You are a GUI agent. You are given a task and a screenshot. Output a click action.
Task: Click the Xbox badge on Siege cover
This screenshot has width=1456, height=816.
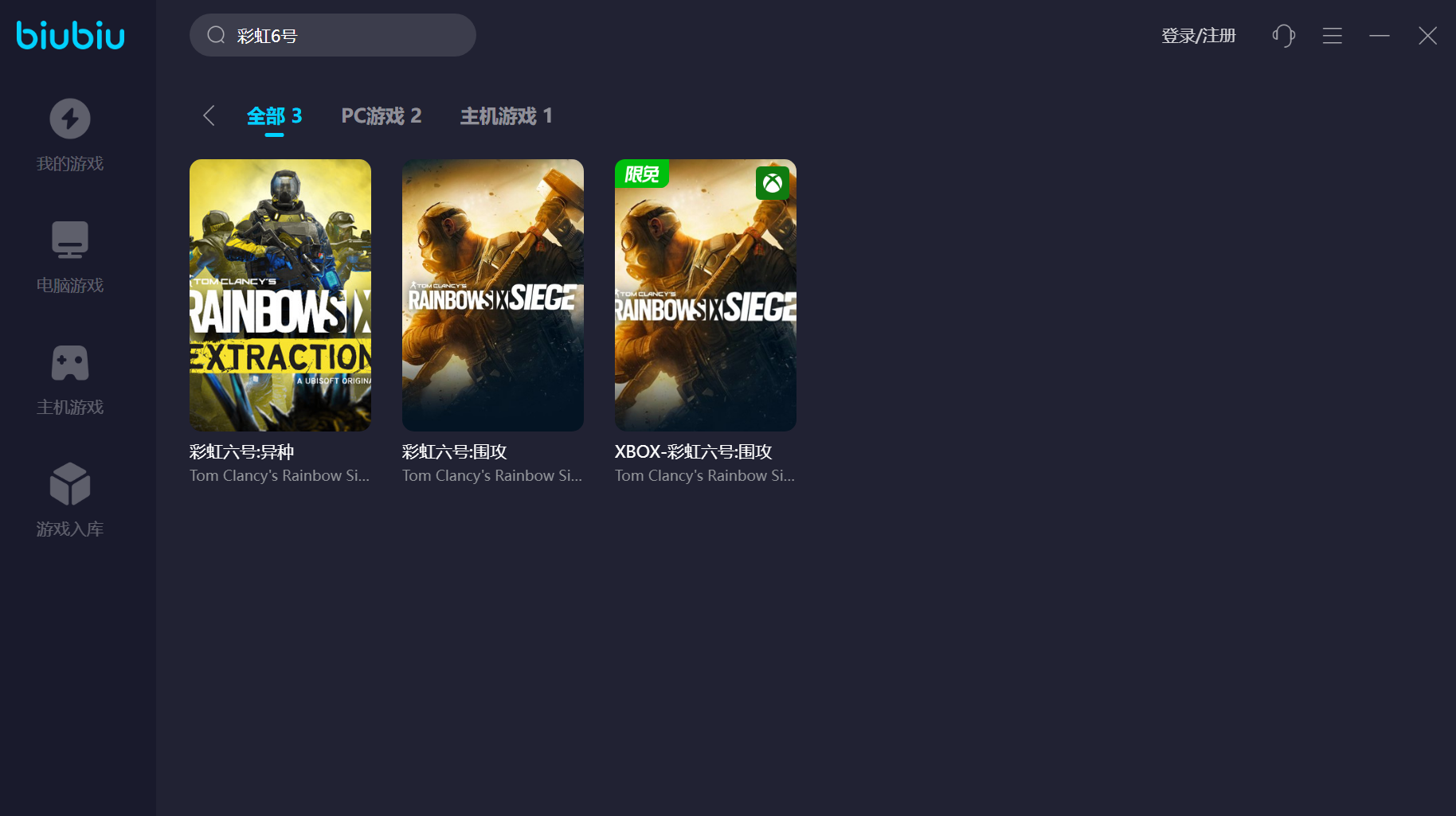[x=772, y=183]
